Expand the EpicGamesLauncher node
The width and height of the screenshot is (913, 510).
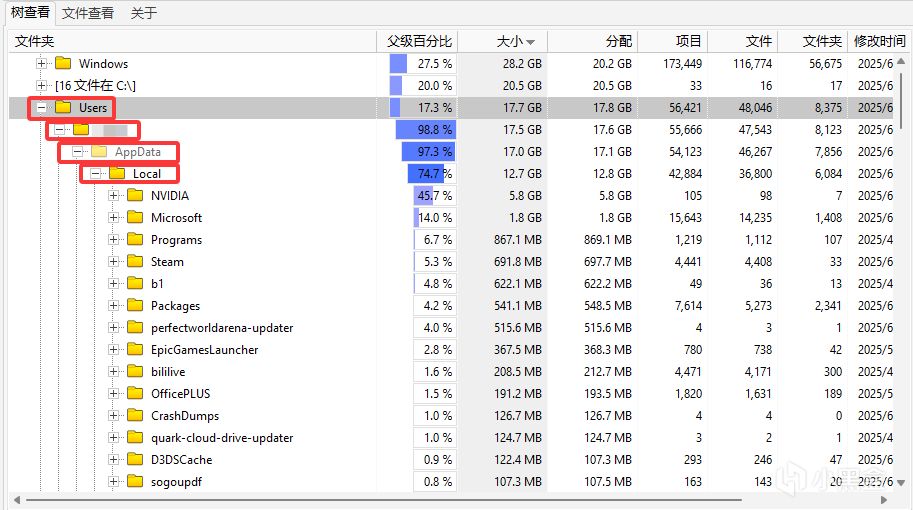click(x=114, y=350)
